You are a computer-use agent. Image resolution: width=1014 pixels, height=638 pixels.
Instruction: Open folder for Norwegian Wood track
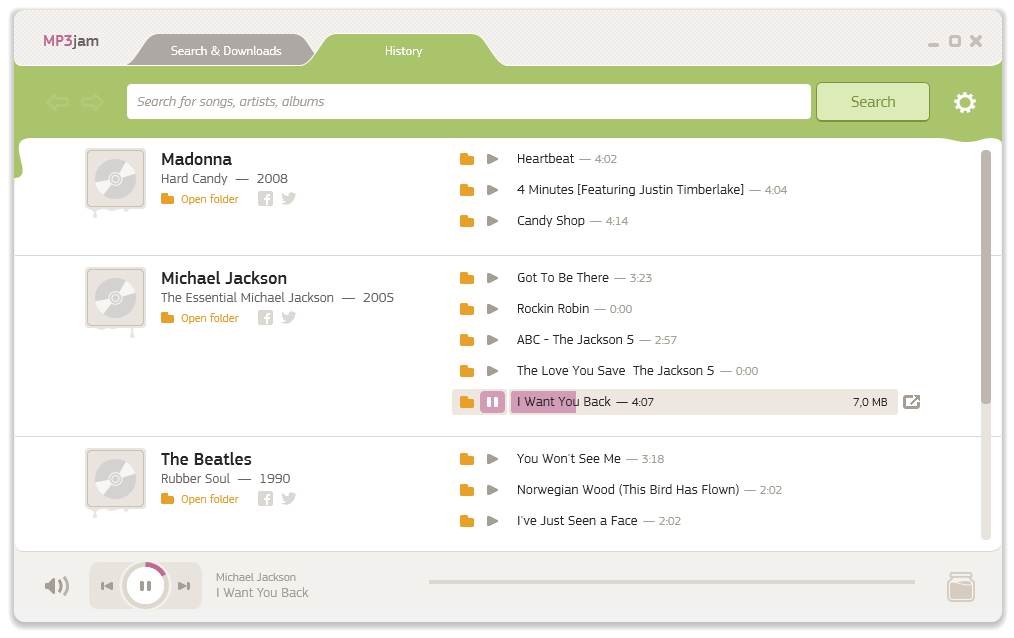coord(467,490)
